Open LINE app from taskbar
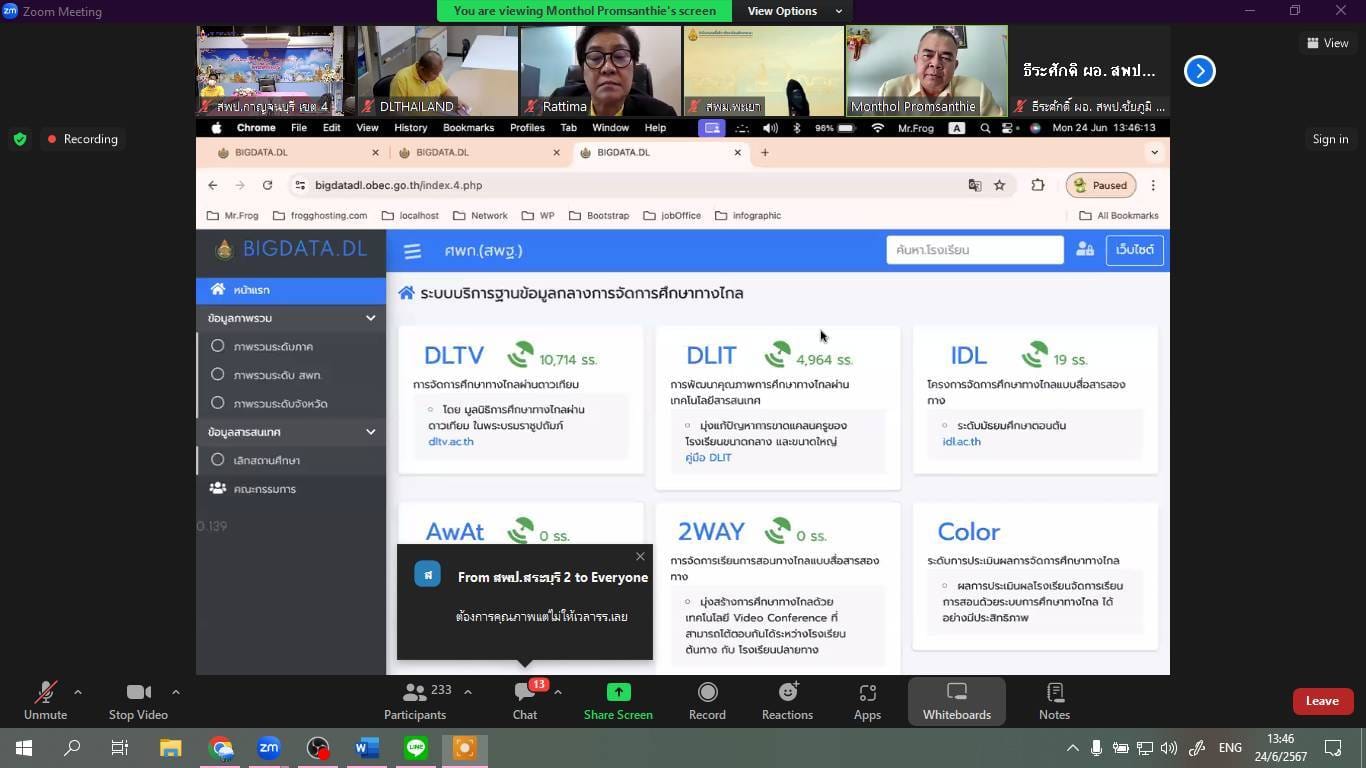Image resolution: width=1366 pixels, height=768 pixels. click(416, 748)
